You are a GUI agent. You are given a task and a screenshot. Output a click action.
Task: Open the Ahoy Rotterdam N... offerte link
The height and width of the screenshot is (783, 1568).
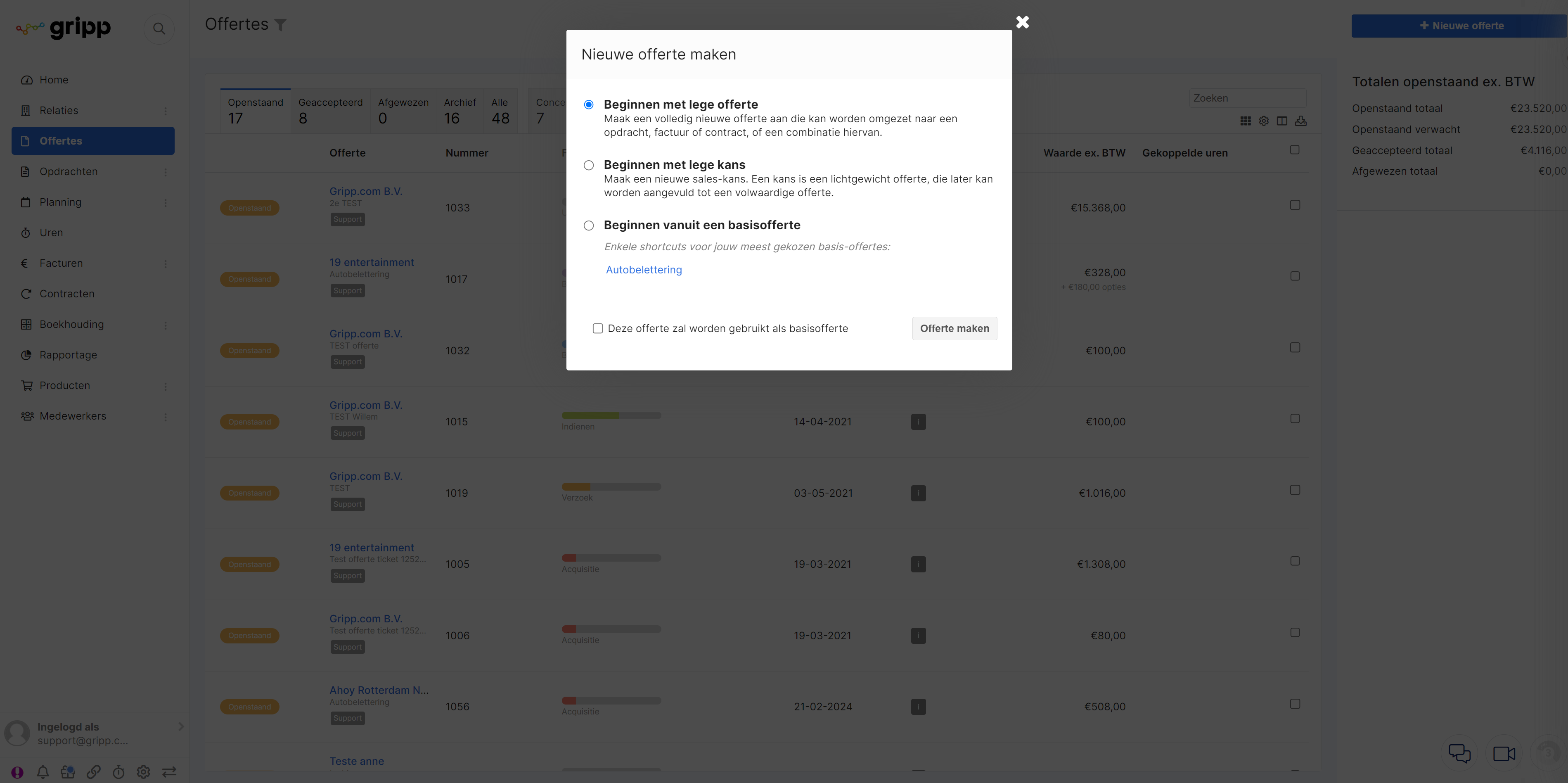coord(379,690)
